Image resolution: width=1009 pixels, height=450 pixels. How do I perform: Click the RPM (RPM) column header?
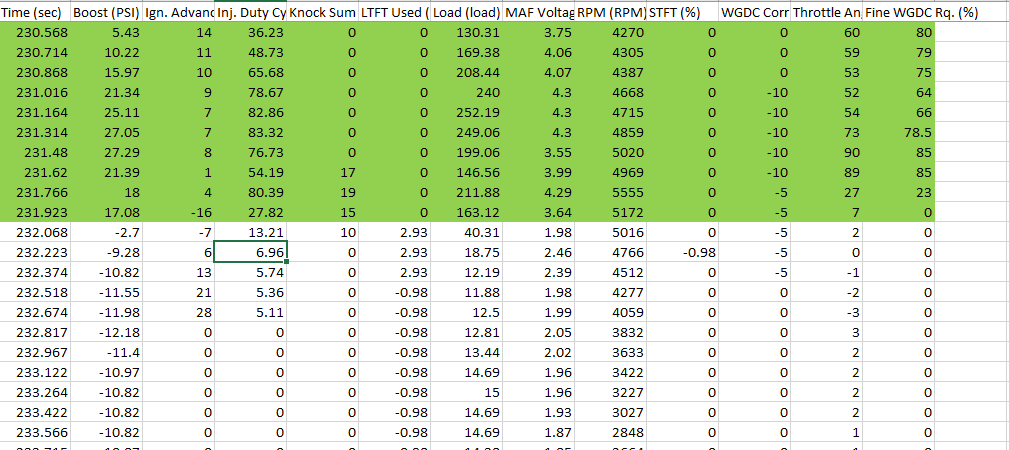(610, 13)
